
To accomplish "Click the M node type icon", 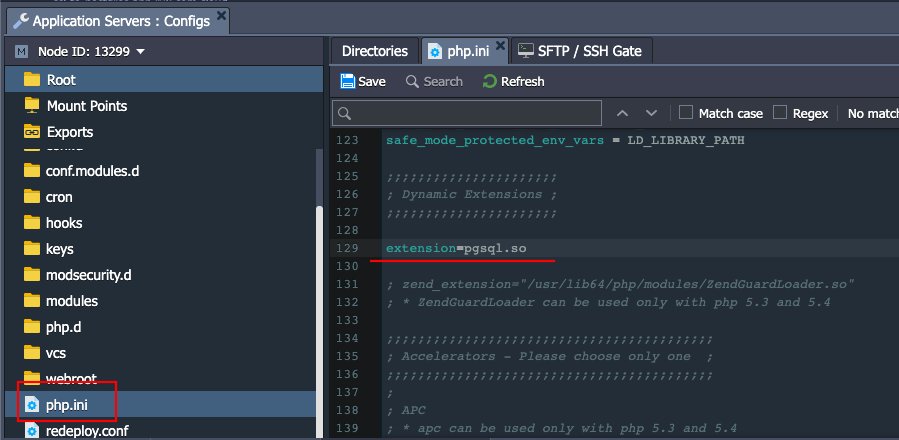I will (x=22, y=52).
